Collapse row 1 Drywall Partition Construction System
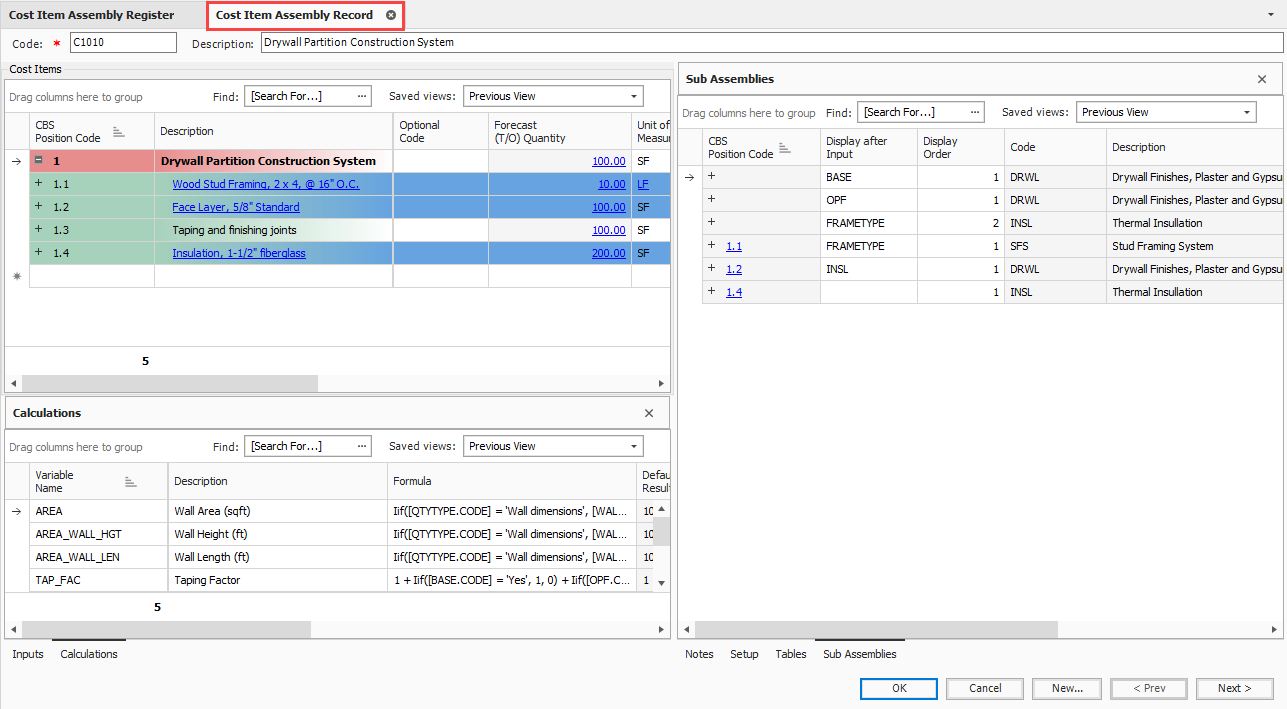The width and height of the screenshot is (1287, 709). (39, 161)
